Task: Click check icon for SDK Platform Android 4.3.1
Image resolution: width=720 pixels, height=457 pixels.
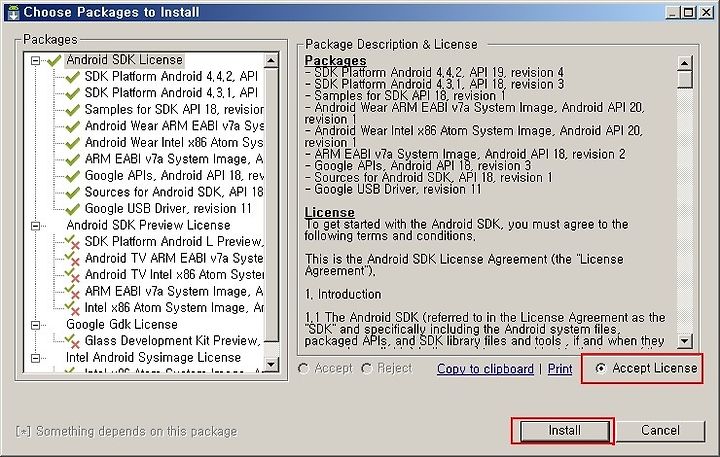Action: [73, 93]
